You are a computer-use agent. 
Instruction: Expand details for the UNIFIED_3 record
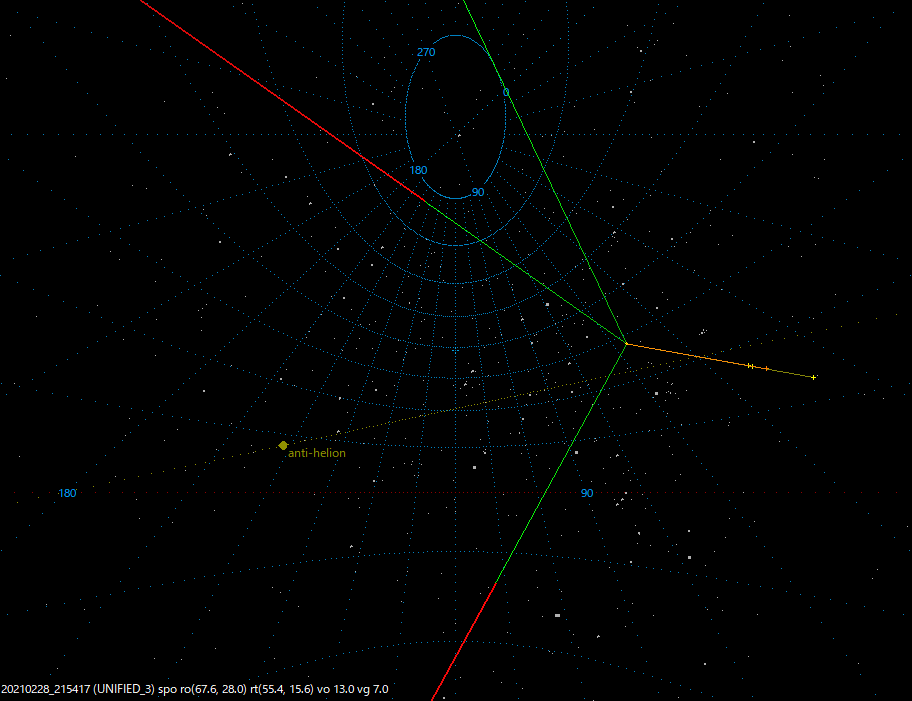pyautogui.click(x=126, y=688)
